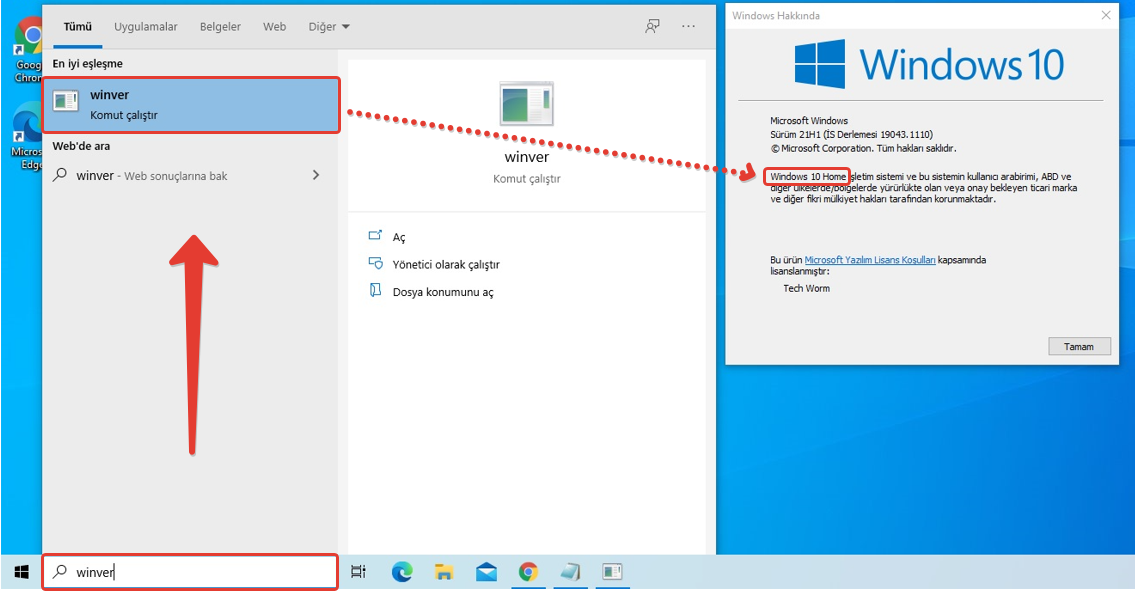Expand the winver web results chevron
Image resolution: width=1135 pixels, height=593 pixels.
click(316, 175)
